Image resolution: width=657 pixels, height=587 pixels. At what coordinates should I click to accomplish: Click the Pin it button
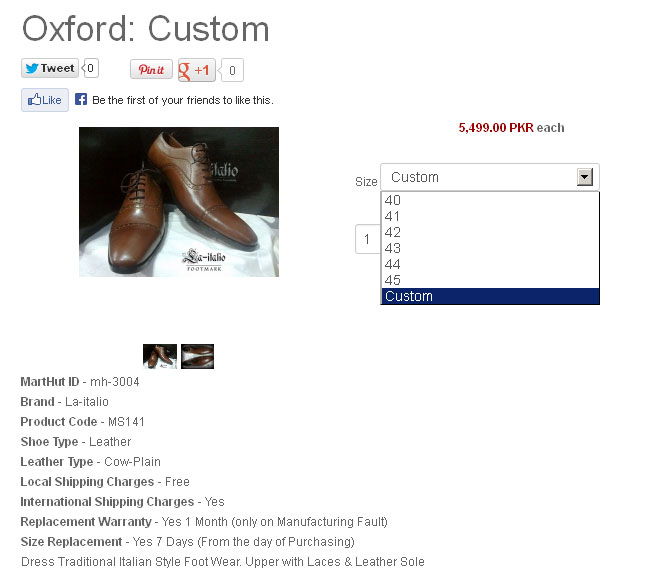(x=151, y=70)
